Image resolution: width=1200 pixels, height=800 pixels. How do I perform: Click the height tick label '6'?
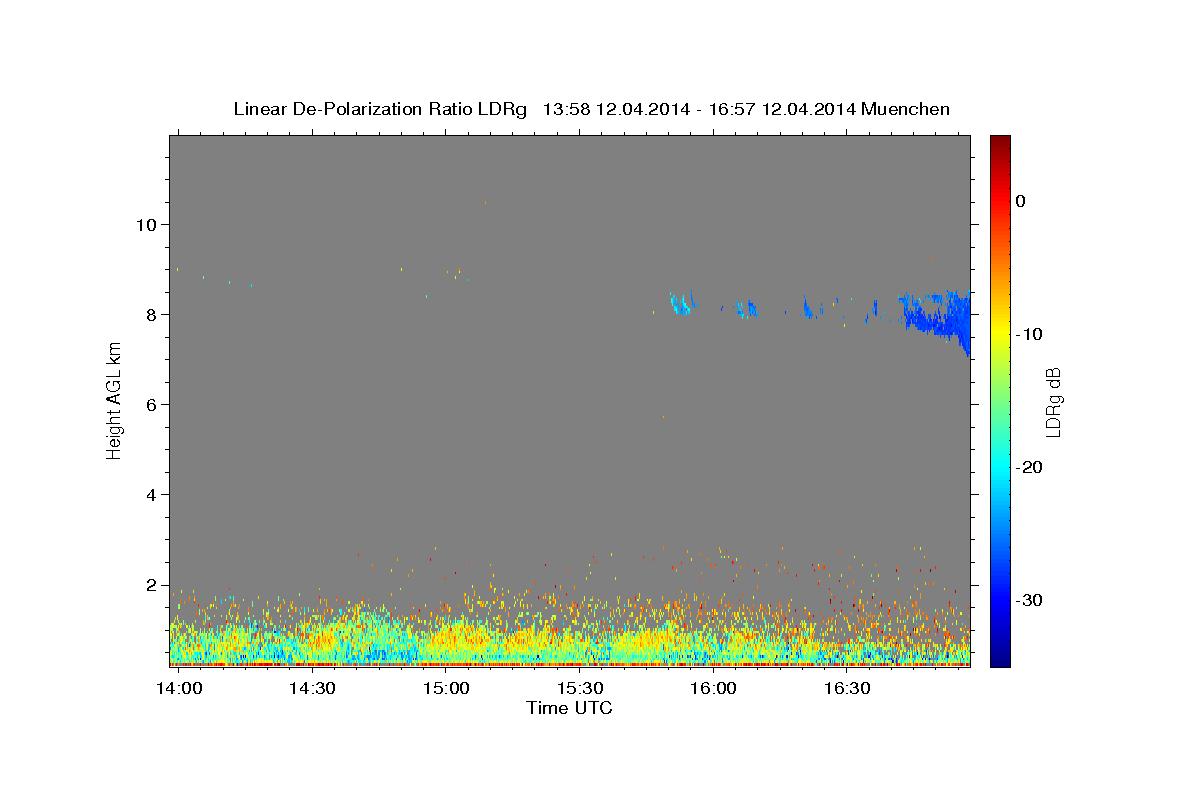tap(151, 404)
